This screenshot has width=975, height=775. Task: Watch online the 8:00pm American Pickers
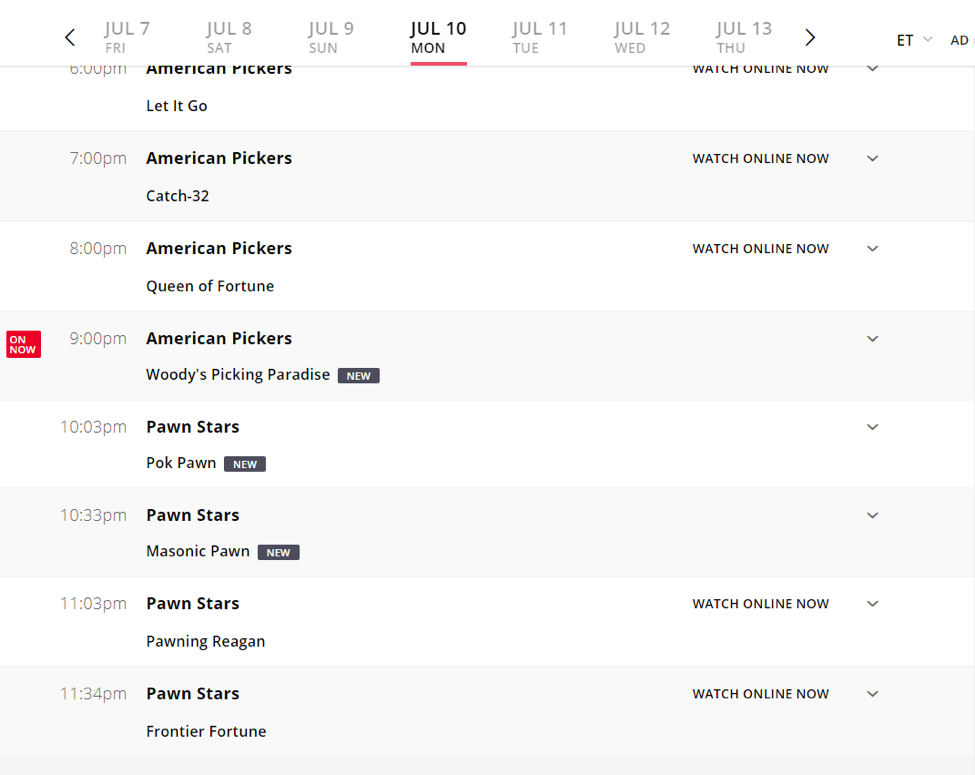pyautogui.click(x=760, y=249)
